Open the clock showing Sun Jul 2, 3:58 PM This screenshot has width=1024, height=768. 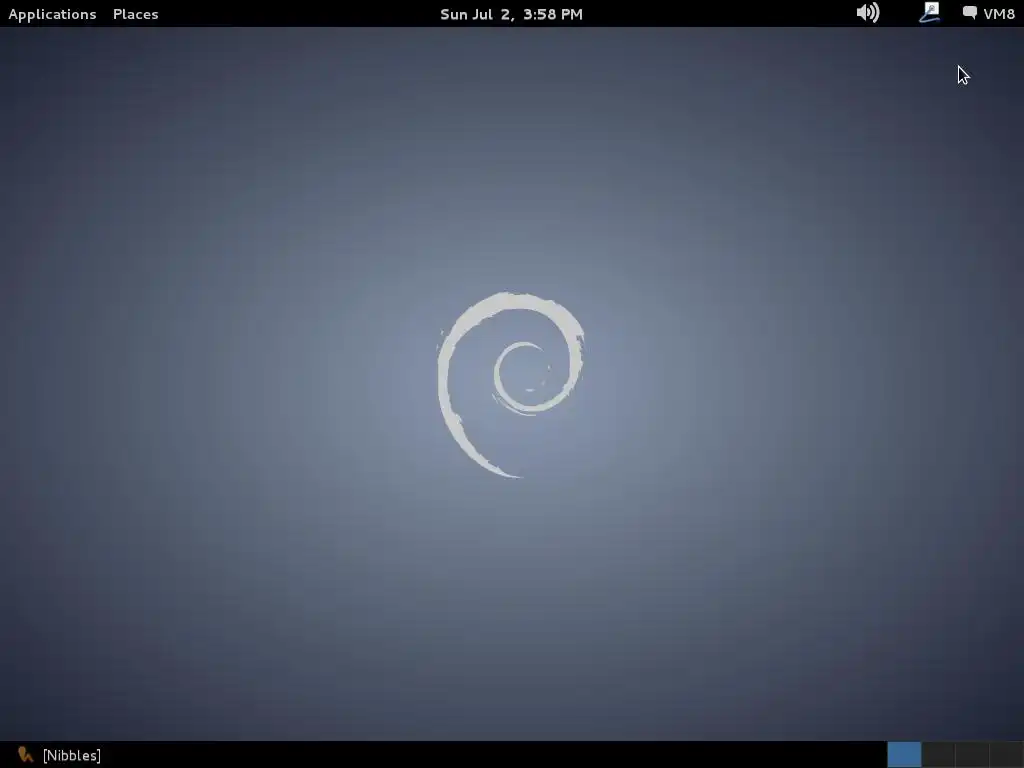(x=511, y=14)
